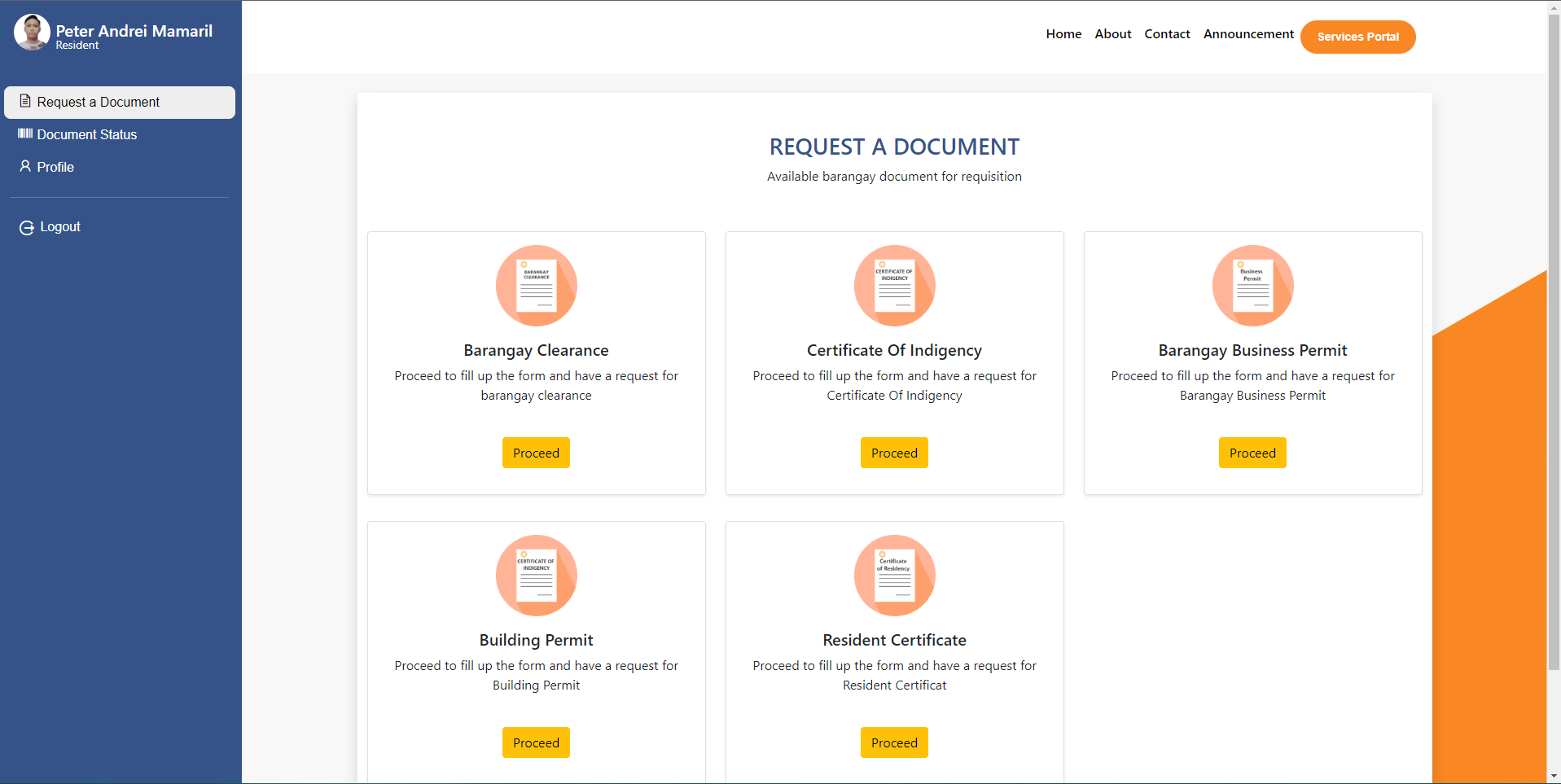Proceed with Barangay Clearance request
This screenshot has width=1561, height=784.
[536, 453]
